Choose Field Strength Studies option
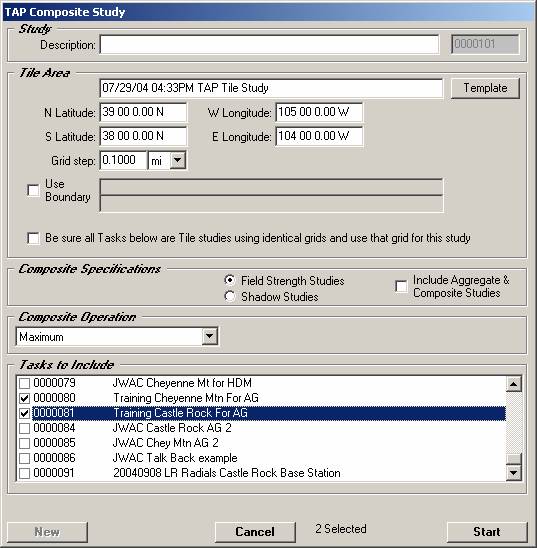 (x=230, y=280)
